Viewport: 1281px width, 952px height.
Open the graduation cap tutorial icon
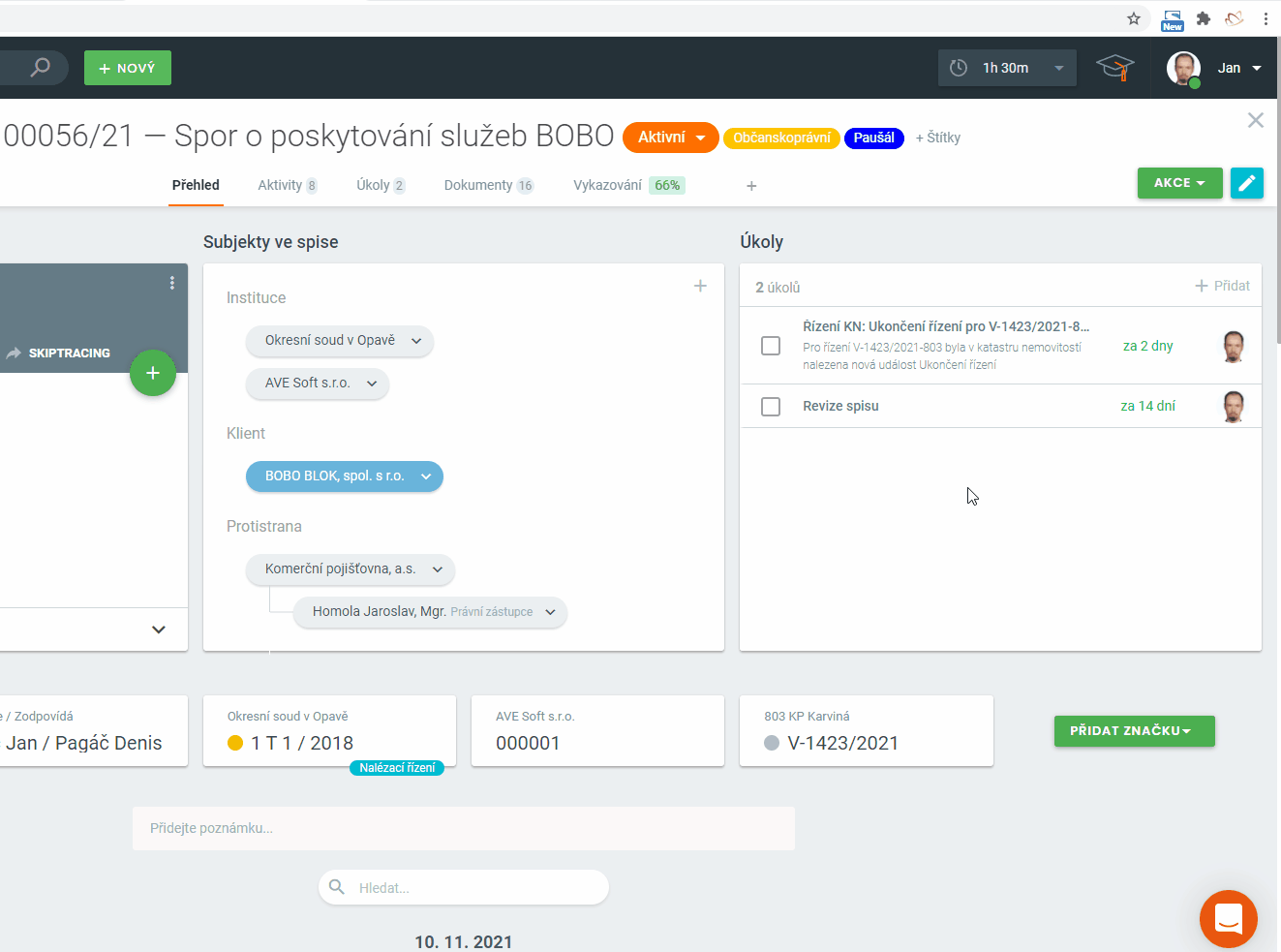(1114, 68)
